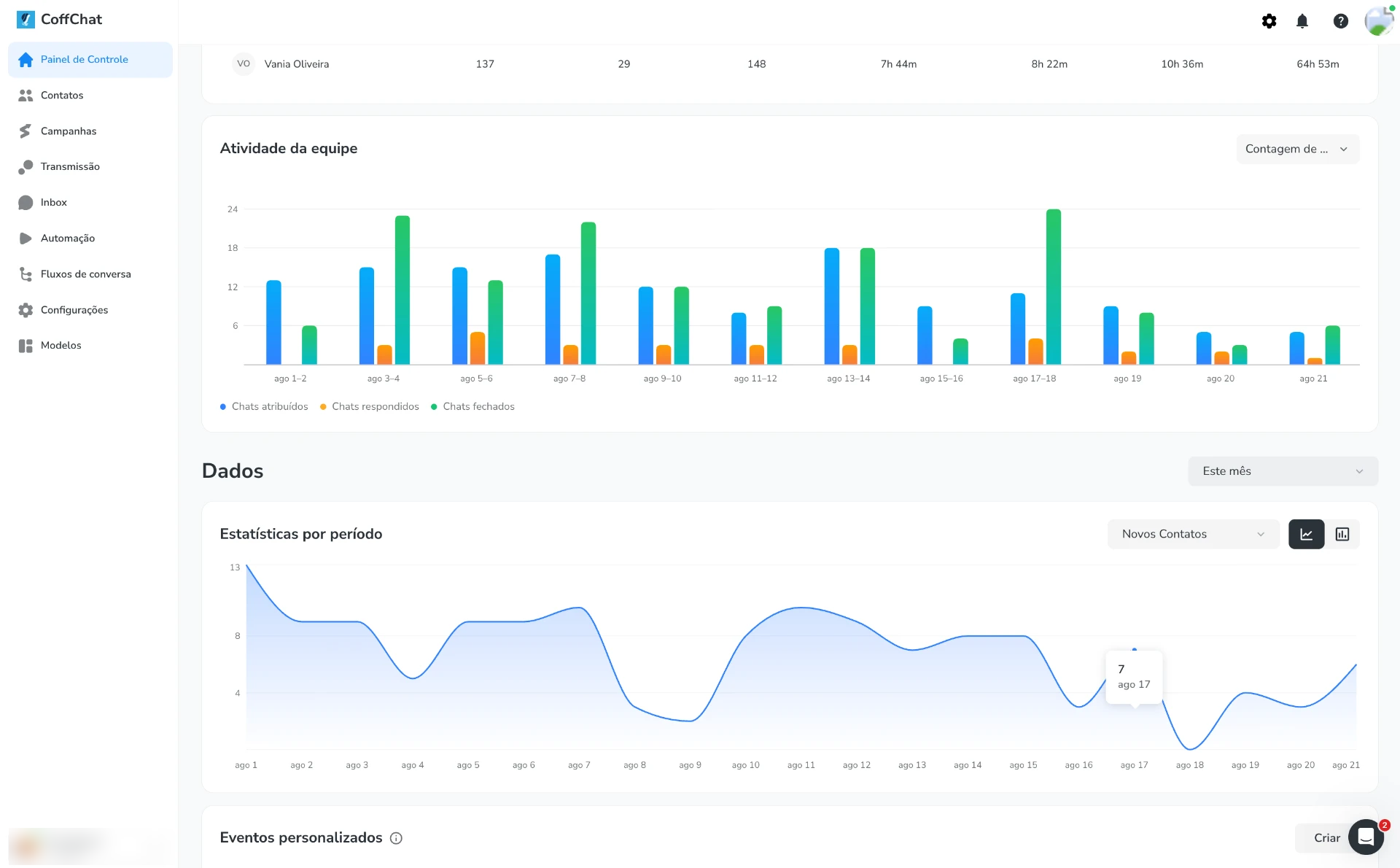Click the Transmissão sidebar icon
This screenshot has width=1400, height=868.
(x=26, y=167)
